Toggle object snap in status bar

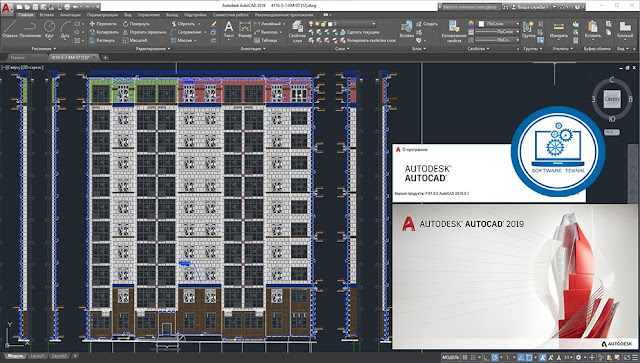click(529, 358)
